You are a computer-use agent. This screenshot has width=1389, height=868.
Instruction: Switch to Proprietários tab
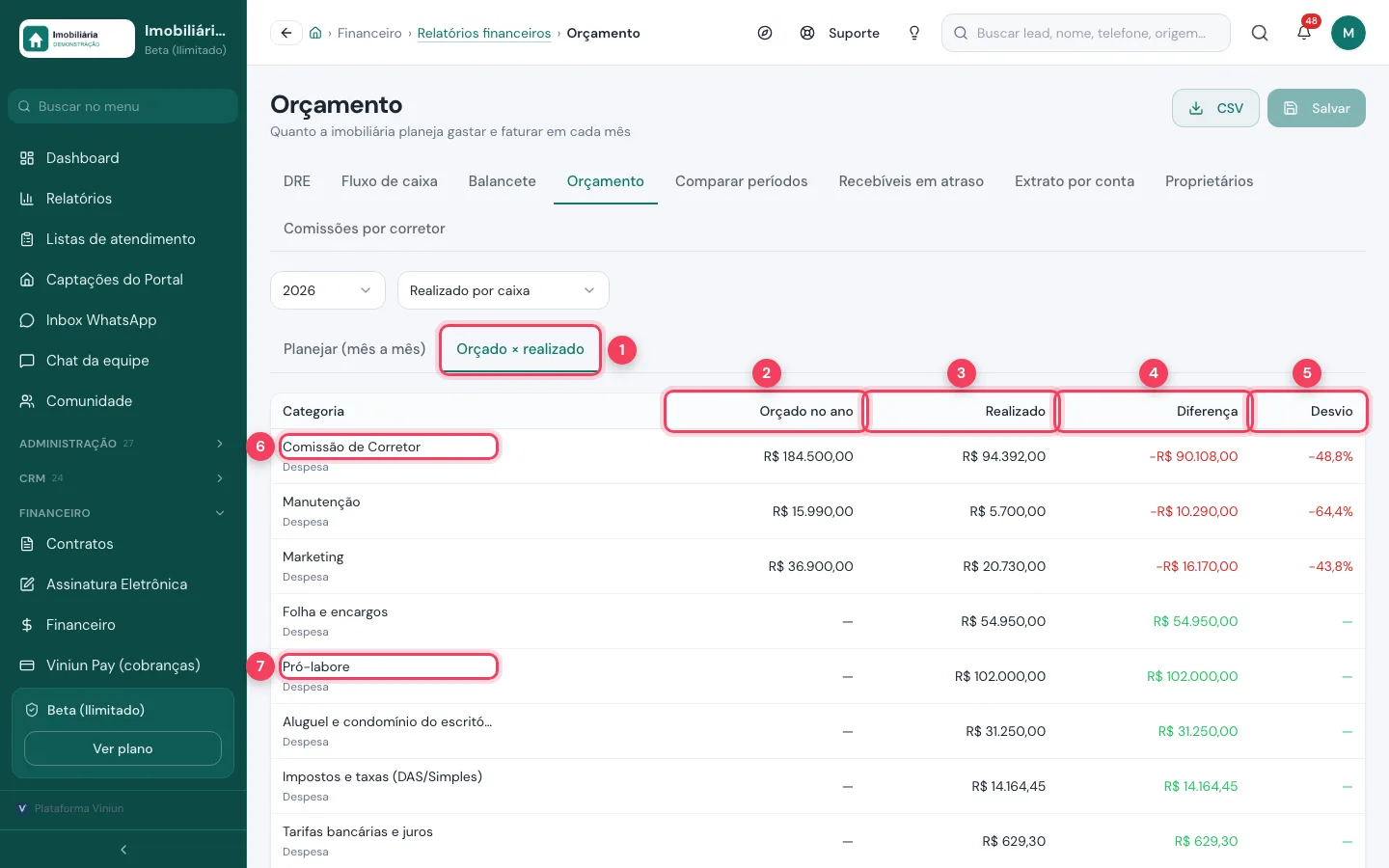pyautogui.click(x=1210, y=181)
